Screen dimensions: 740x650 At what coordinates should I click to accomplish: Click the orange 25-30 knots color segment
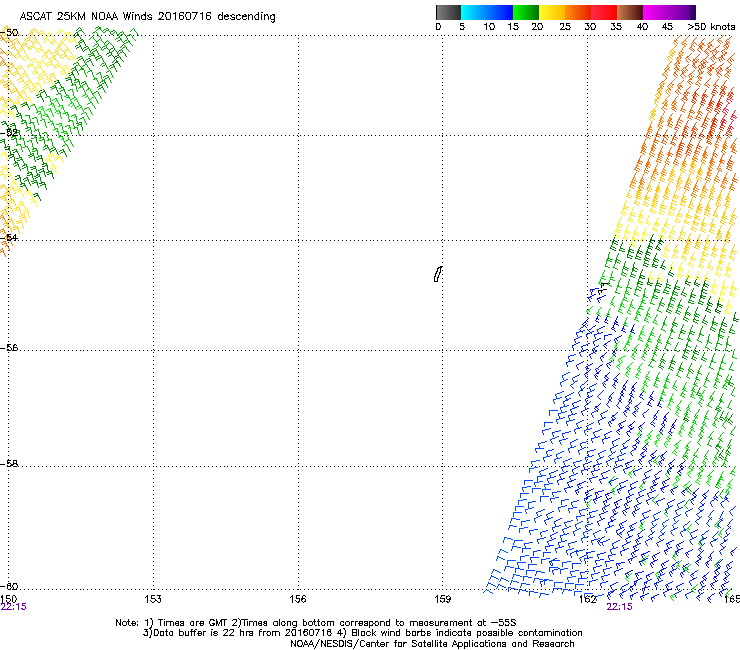578,12
